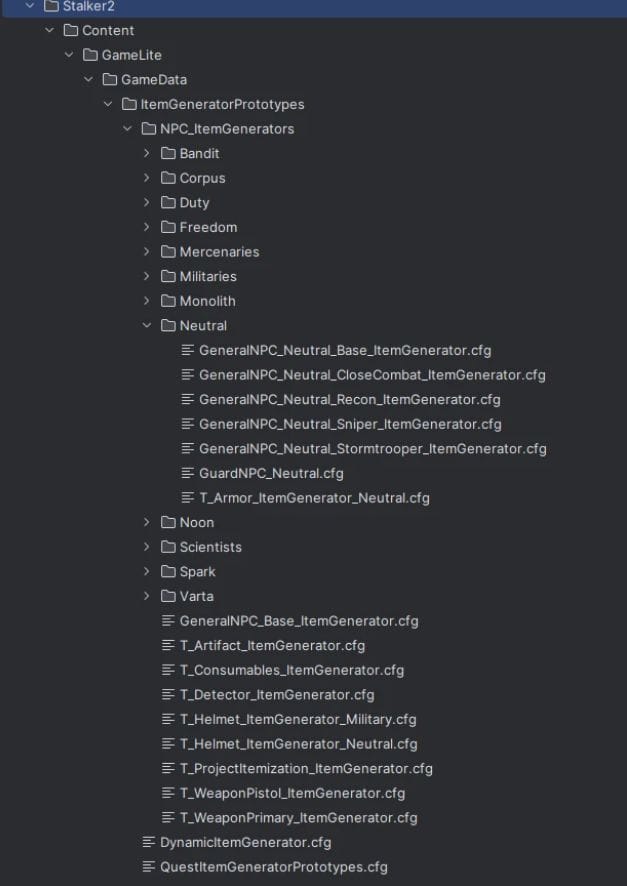Click the DynamicItemGenerator.cfg file icon
The image size is (627, 886).
click(149, 842)
